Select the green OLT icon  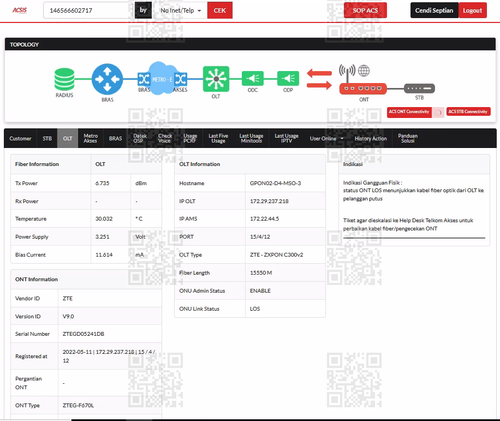pos(216,79)
